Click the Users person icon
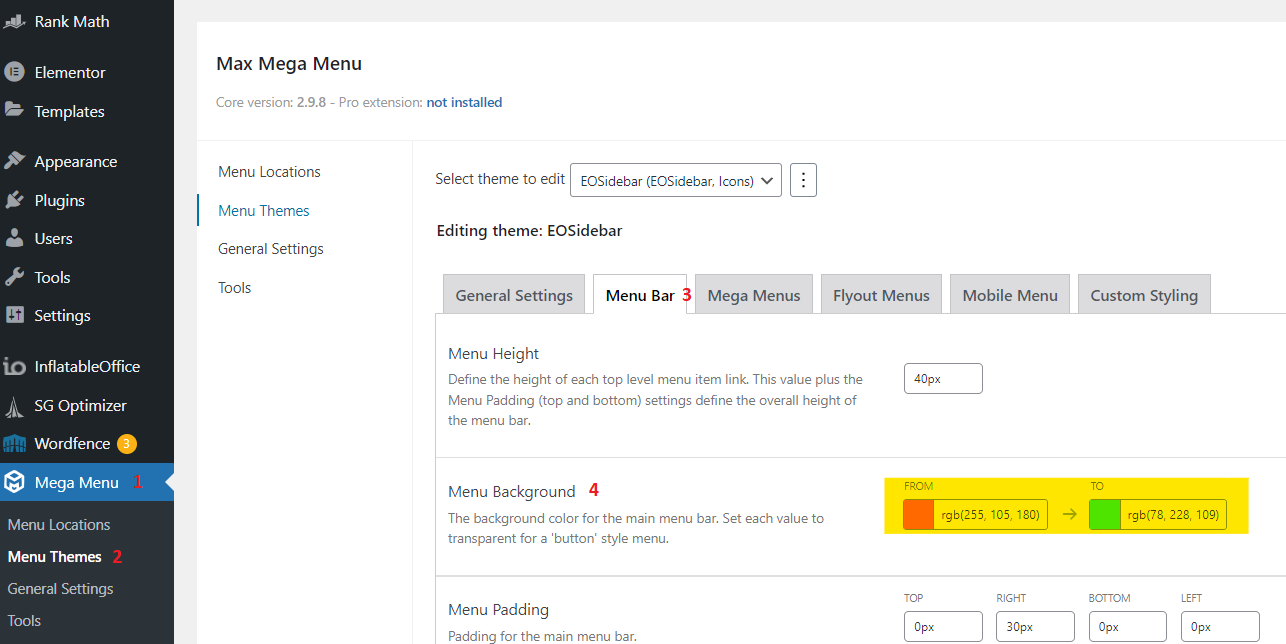This screenshot has height=644, width=1286. pos(14,238)
